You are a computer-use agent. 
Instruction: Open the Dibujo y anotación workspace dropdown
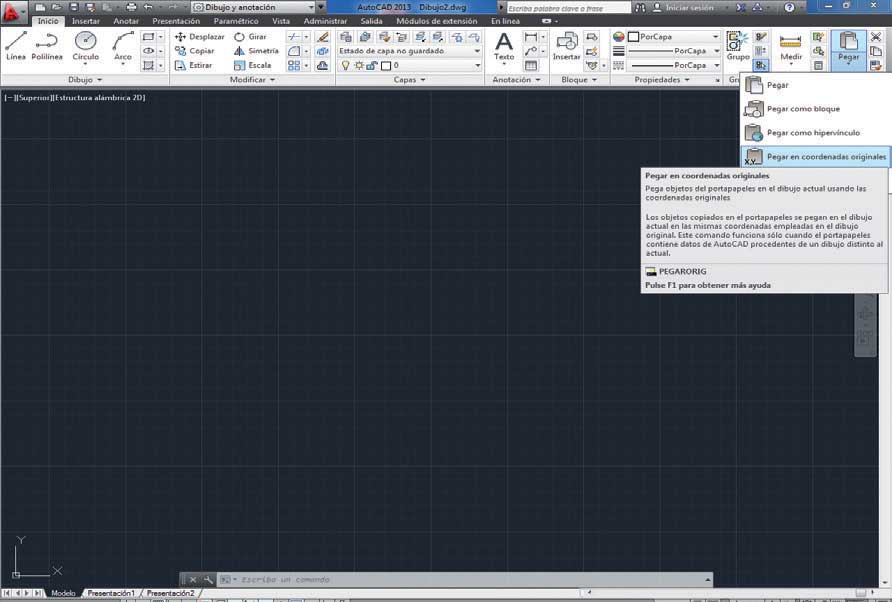point(254,7)
